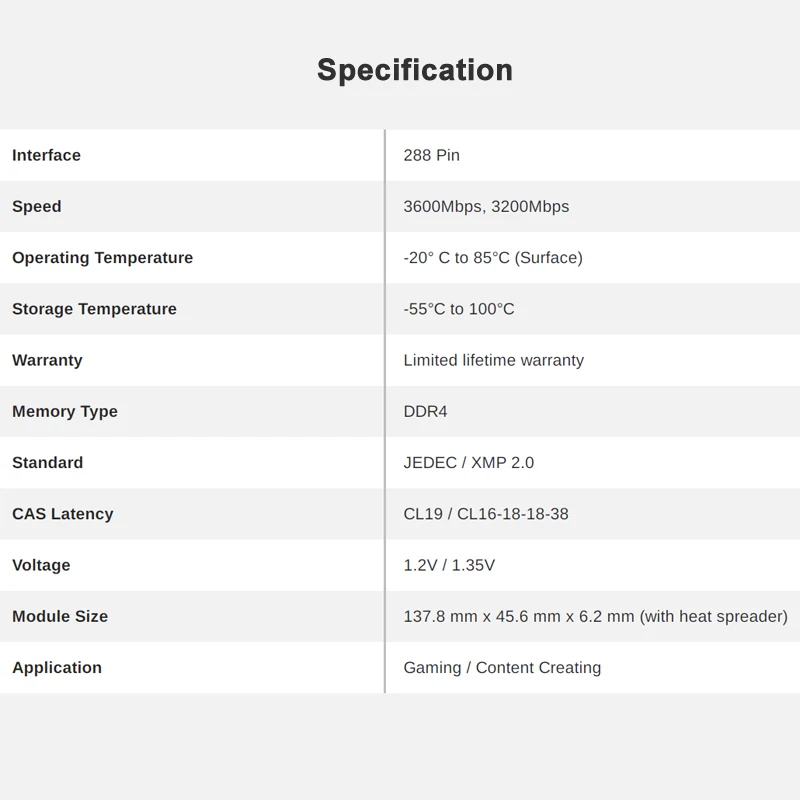Click the Interface row label
This screenshot has height=800, width=800.
[46, 155]
